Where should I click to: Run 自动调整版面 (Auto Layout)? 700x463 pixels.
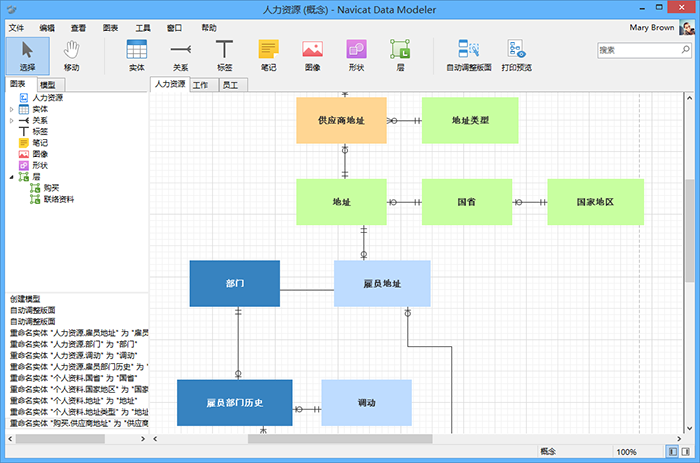tap(469, 56)
